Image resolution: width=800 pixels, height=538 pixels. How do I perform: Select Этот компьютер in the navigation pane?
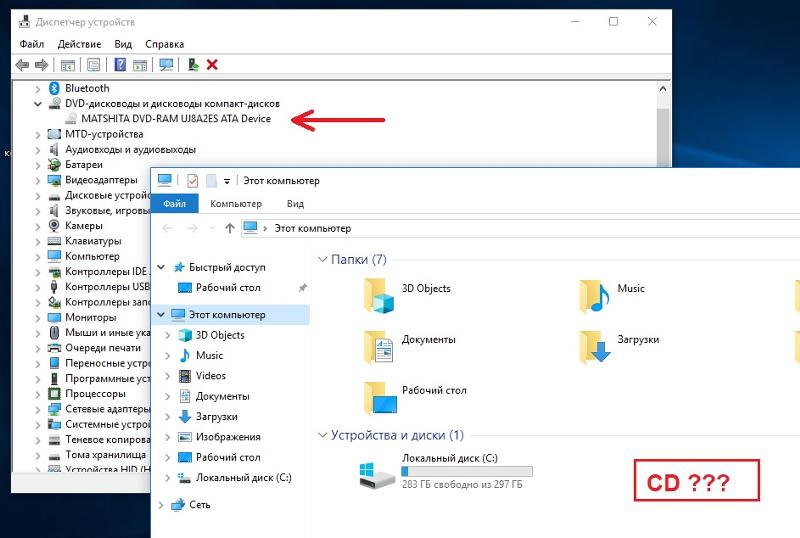click(x=227, y=315)
